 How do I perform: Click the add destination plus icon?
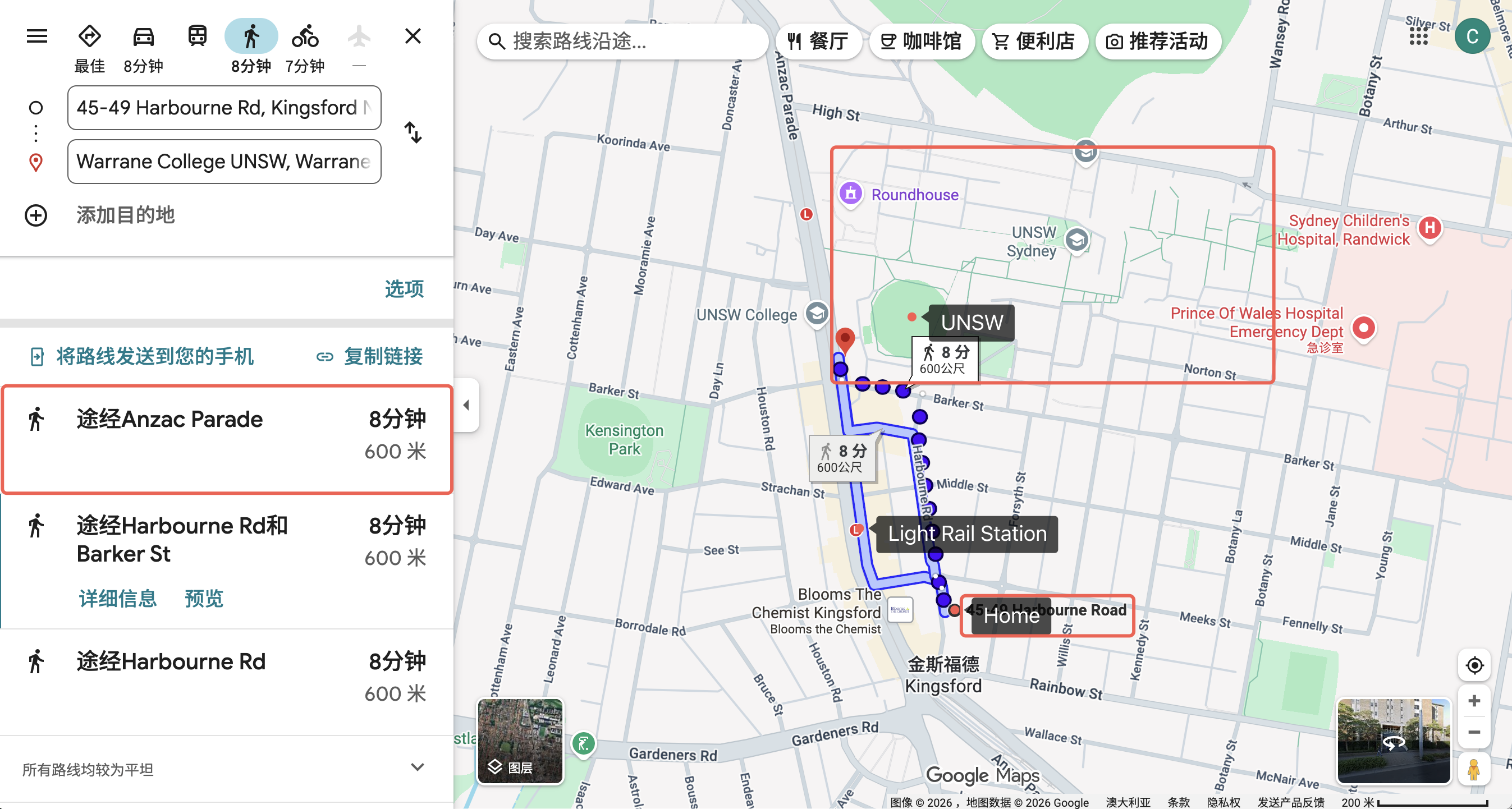click(x=36, y=215)
